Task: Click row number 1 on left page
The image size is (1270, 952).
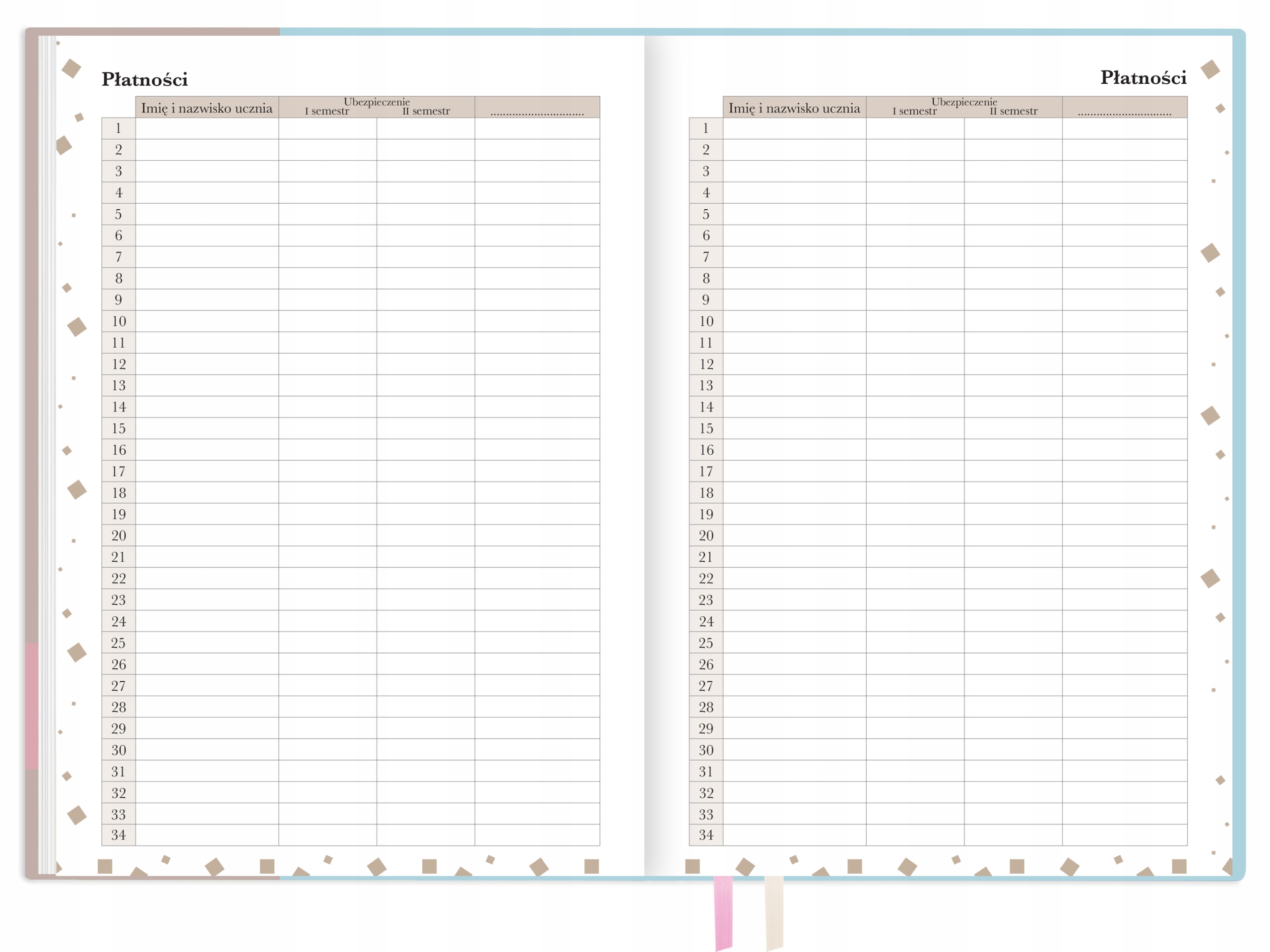Action: (x=118, y=128)
